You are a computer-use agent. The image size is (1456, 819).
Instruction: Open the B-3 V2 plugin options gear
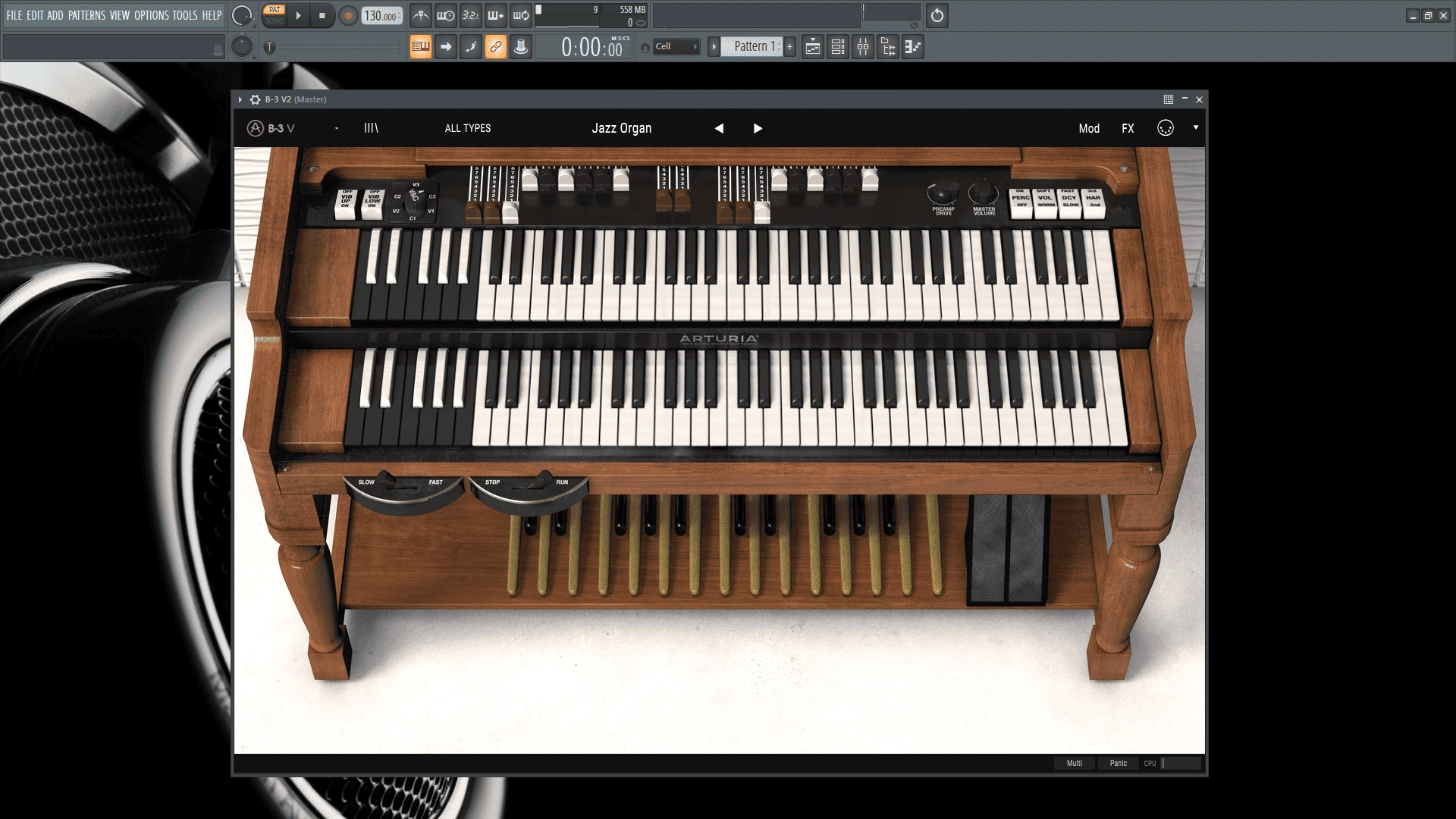(x=255, y=99)
